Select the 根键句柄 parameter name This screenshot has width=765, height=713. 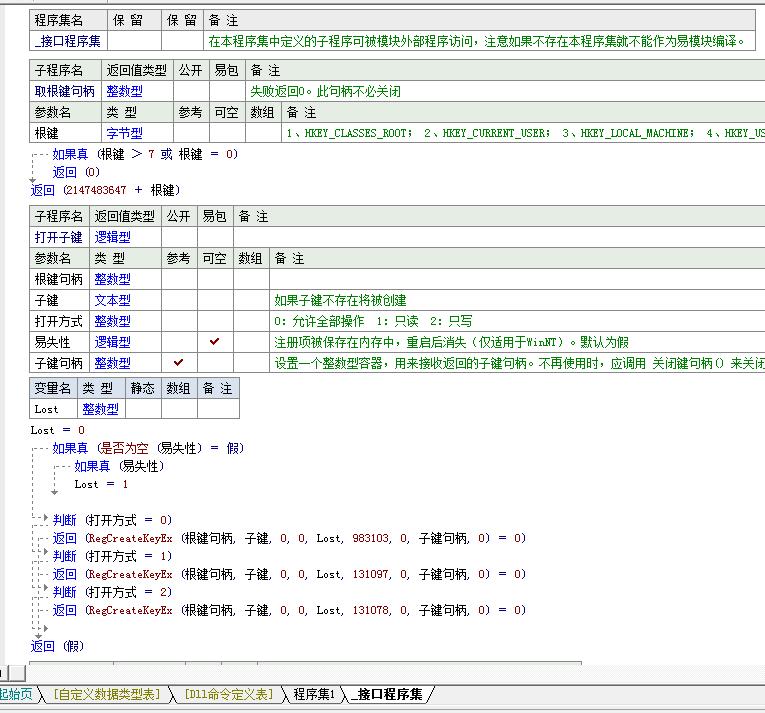pyautogui.click(x=59, y=279)
